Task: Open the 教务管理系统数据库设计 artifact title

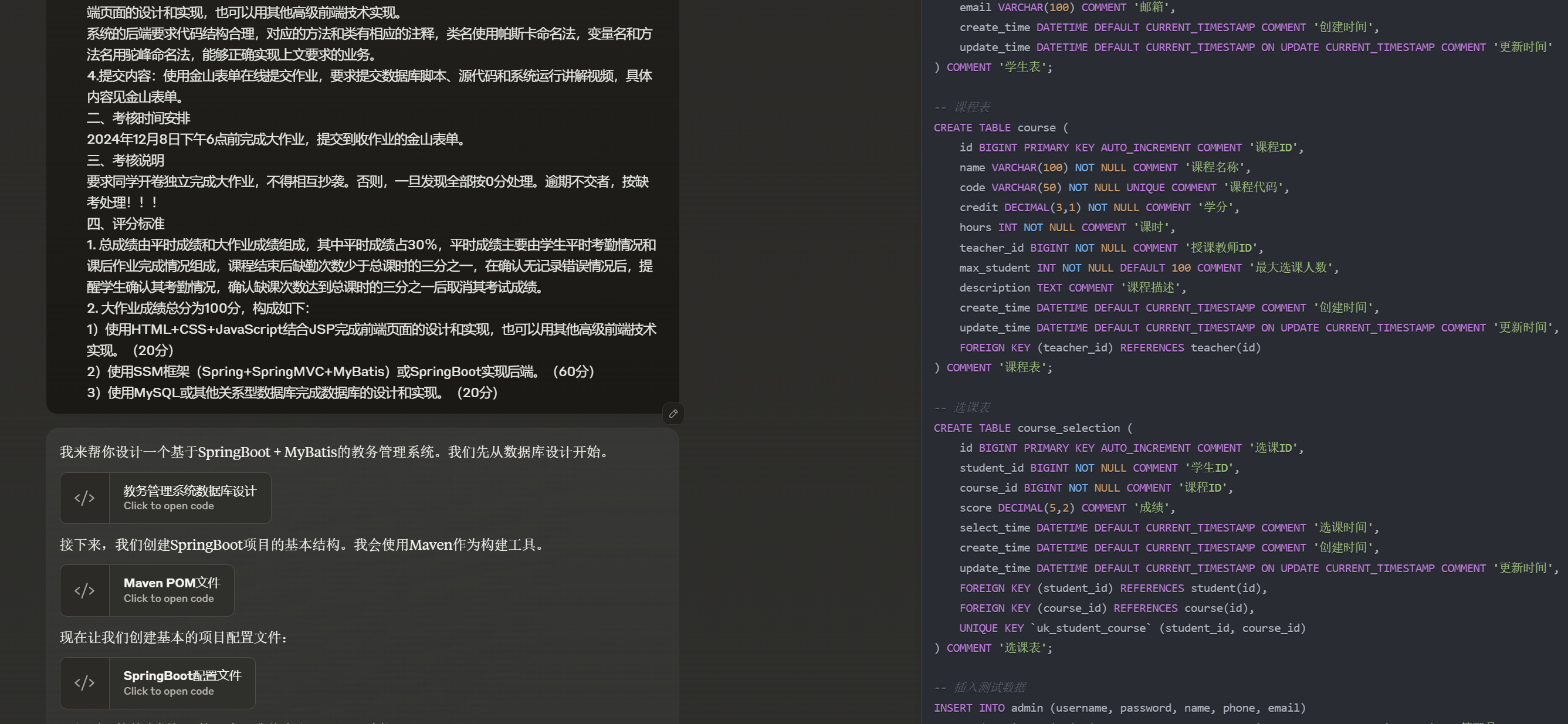Action: click(x=190, y=491)
